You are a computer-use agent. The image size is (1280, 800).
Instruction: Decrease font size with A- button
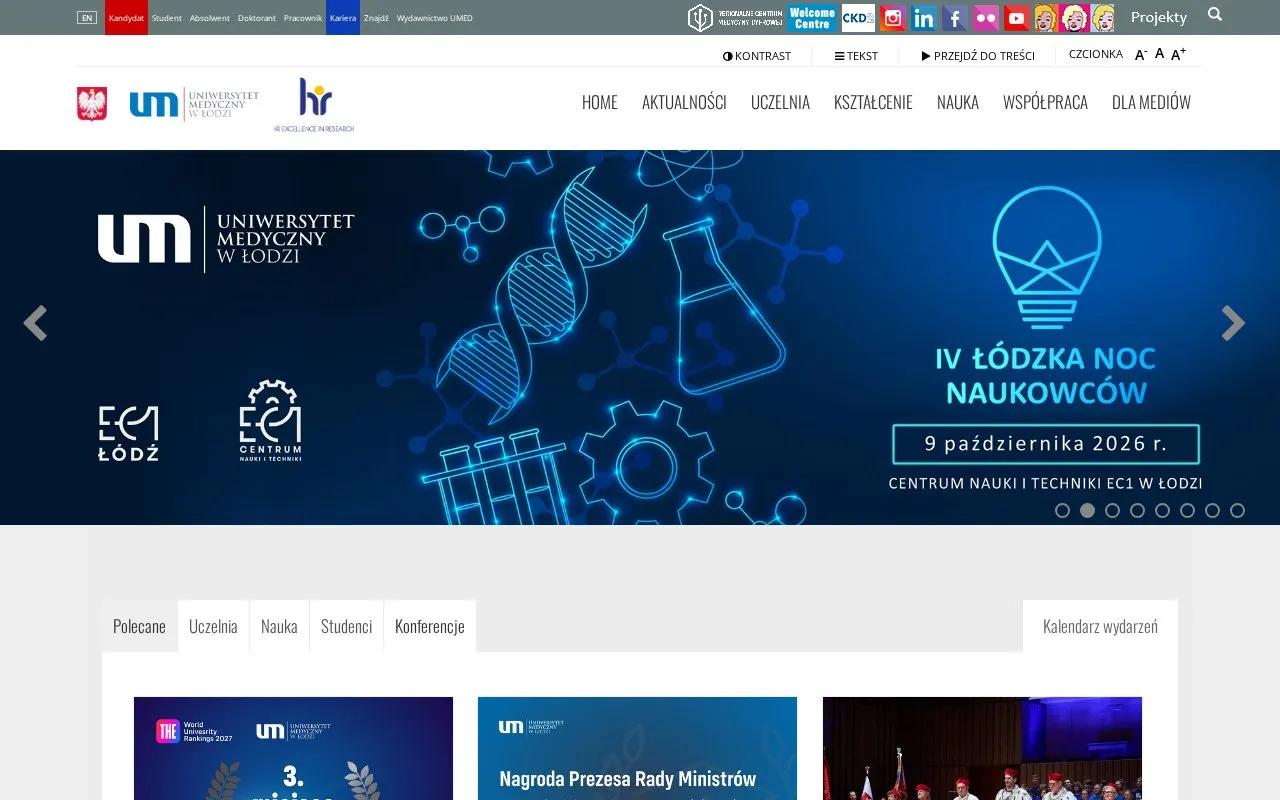coord(1141,55)
